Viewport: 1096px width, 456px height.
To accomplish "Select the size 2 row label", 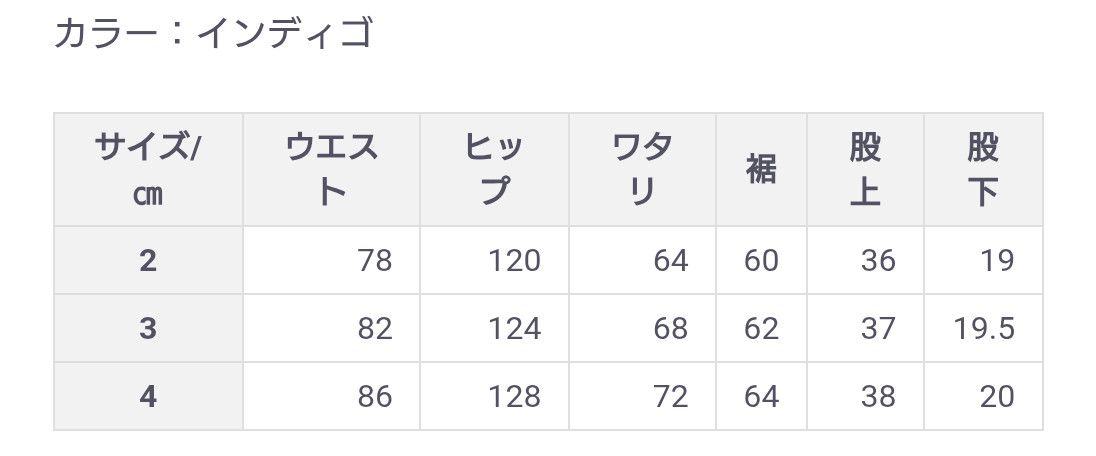I will (148, 260).
